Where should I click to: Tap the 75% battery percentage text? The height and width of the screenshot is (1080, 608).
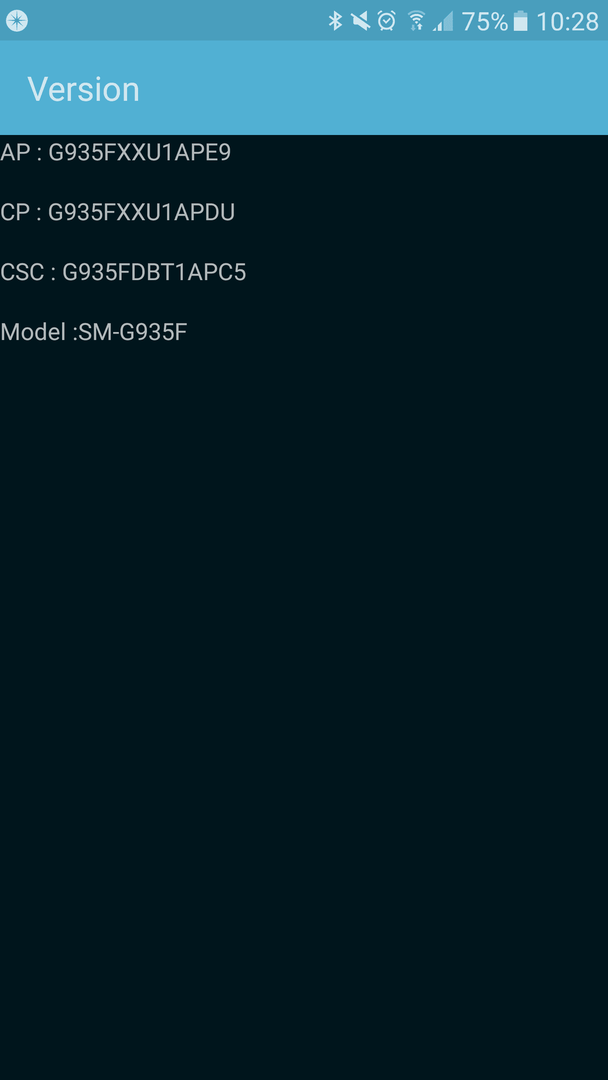point(485,21)
